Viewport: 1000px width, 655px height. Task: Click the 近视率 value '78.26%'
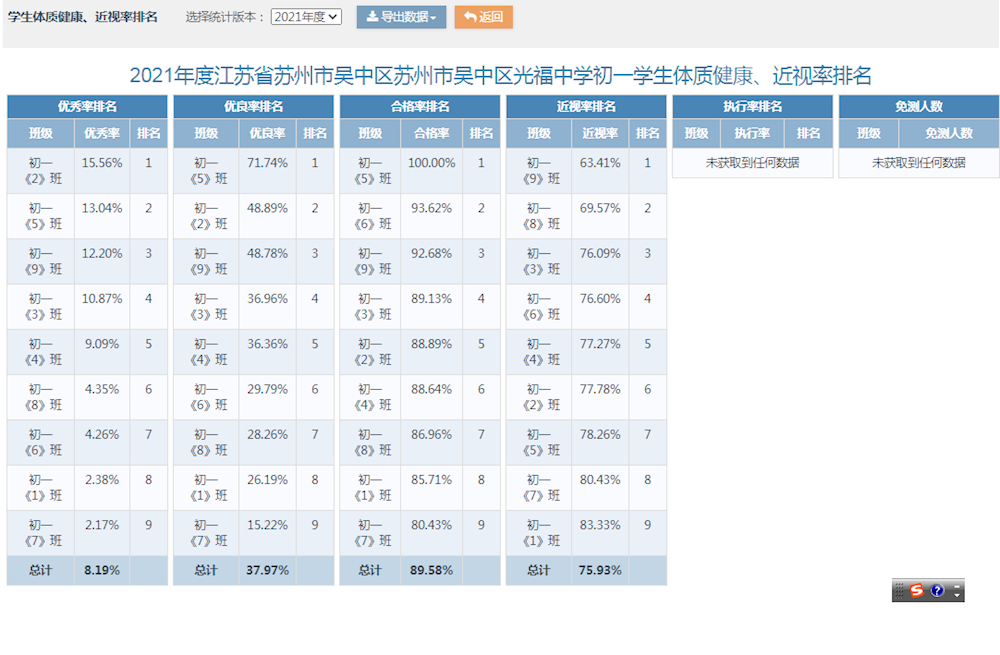(600, 435)
